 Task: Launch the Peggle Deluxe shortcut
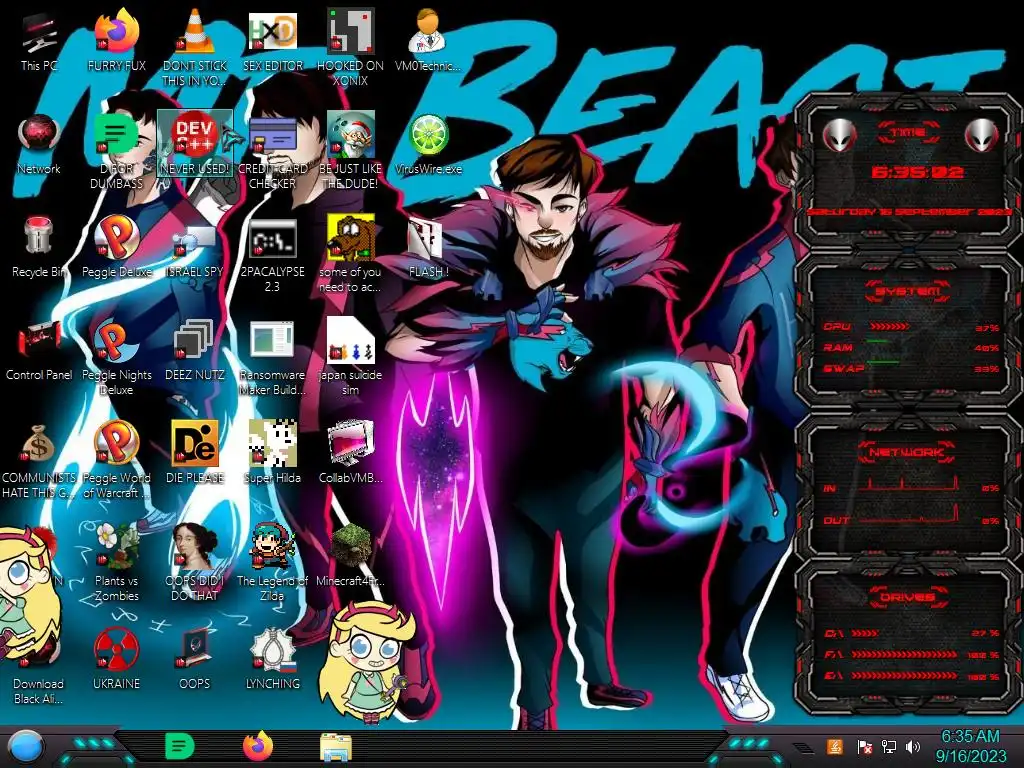pyautogui.click(x=117, y=247)
